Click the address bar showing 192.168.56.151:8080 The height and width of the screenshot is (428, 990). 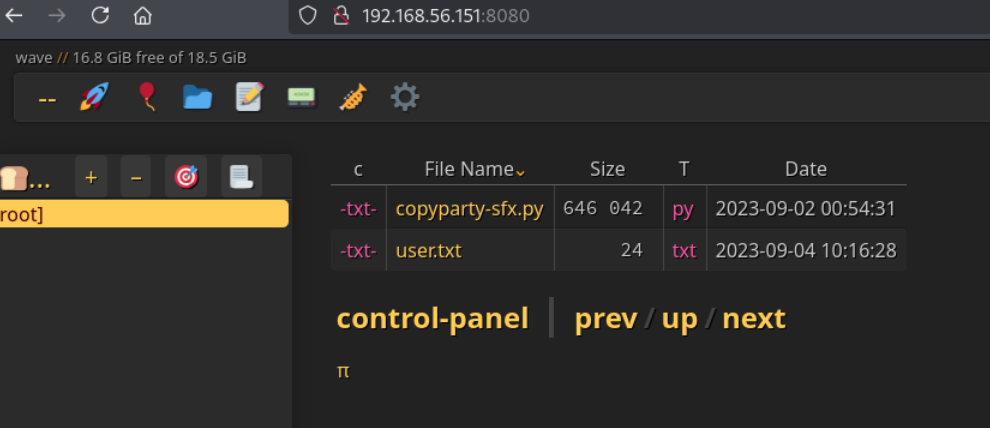click(639, 16)
